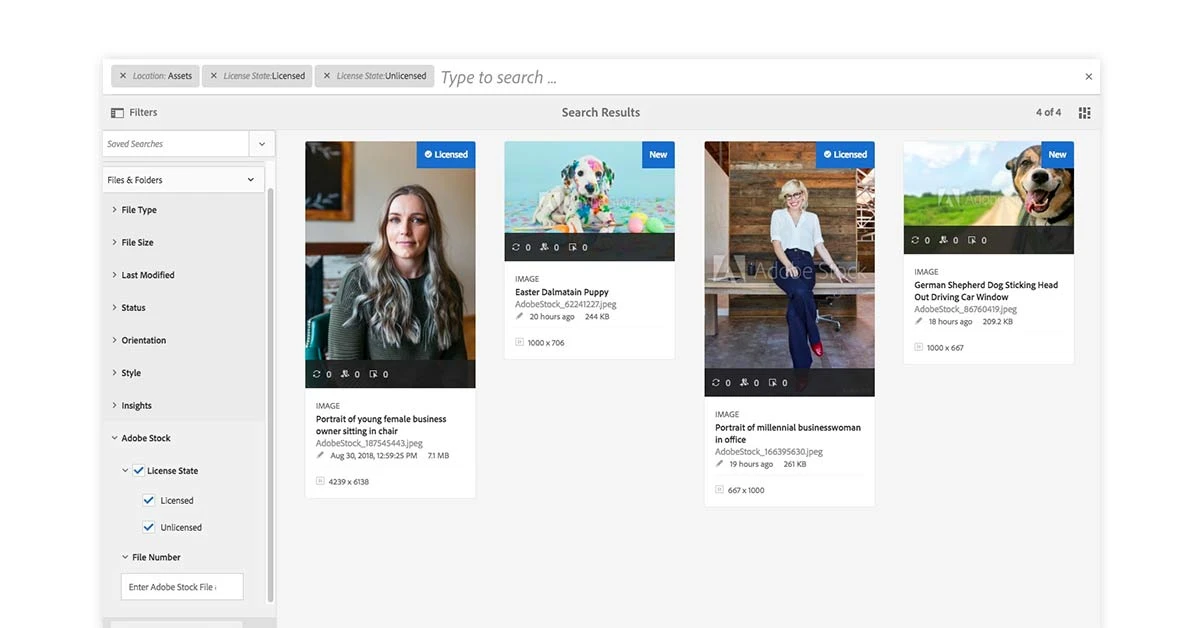Toggle the License State parent checkbox

point(138,470)
